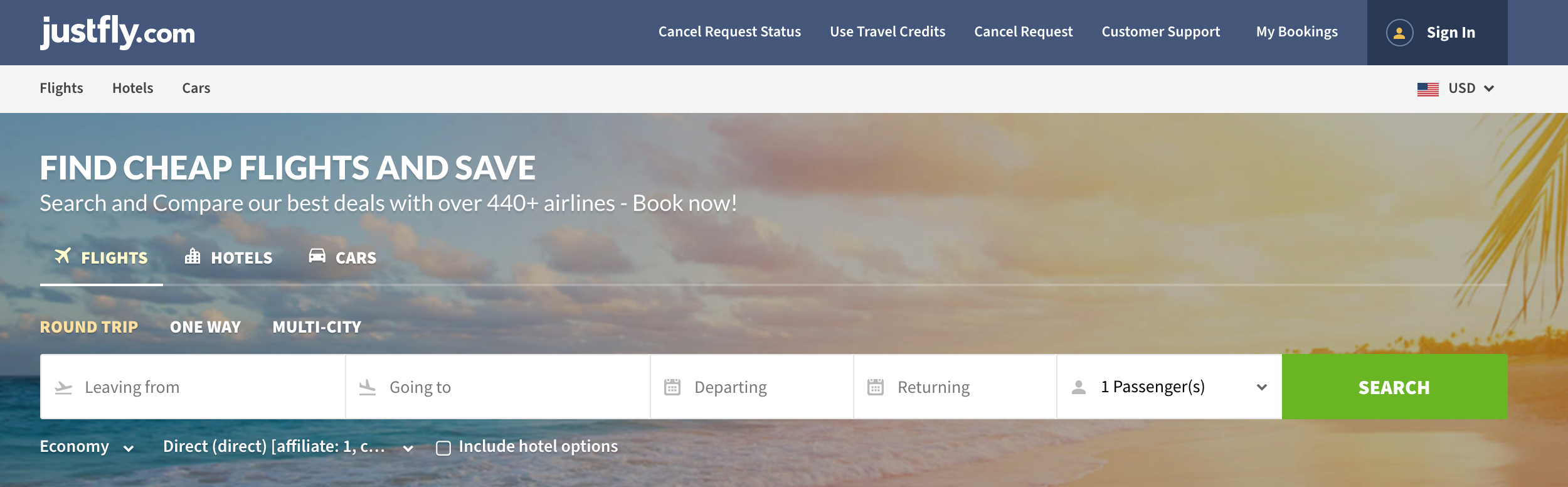Expand the Economy cabin class dropdown

pos(87,447)
